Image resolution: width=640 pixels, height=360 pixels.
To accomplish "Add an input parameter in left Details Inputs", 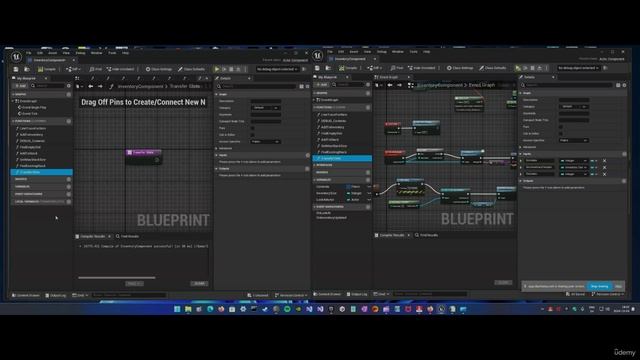I will [x=307, y=155].
